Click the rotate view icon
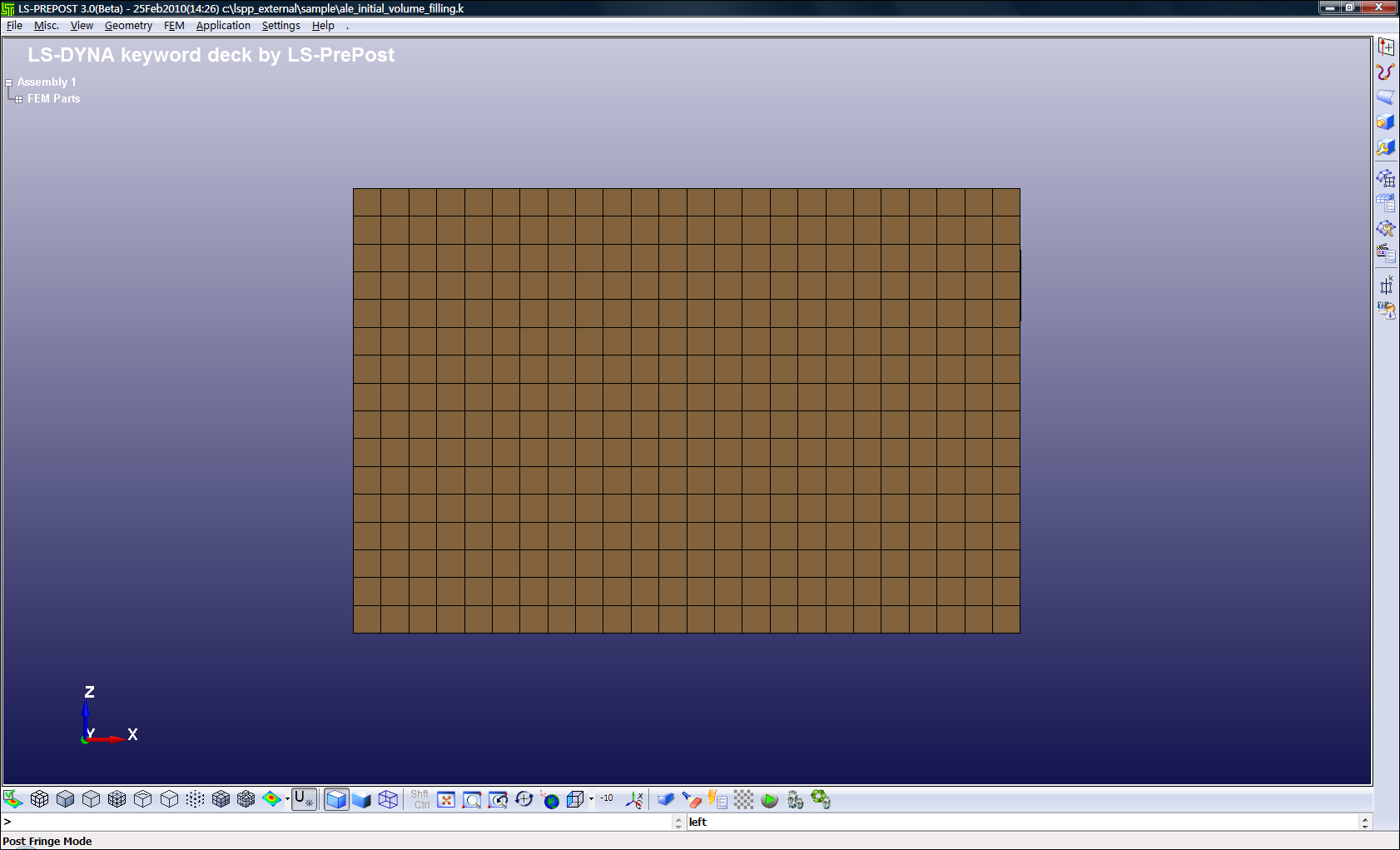The height and width of the screenshot is (850, 1400). click(x=524, y=800)
